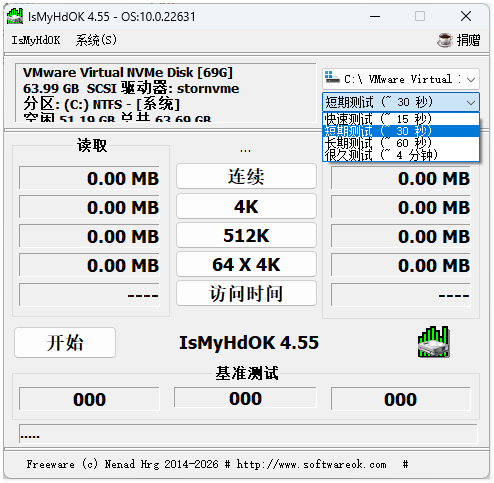Click the VMware Virtual NVMe Disk [69G] text
This screenshot has height=483, width=494.
pos(128,72)
